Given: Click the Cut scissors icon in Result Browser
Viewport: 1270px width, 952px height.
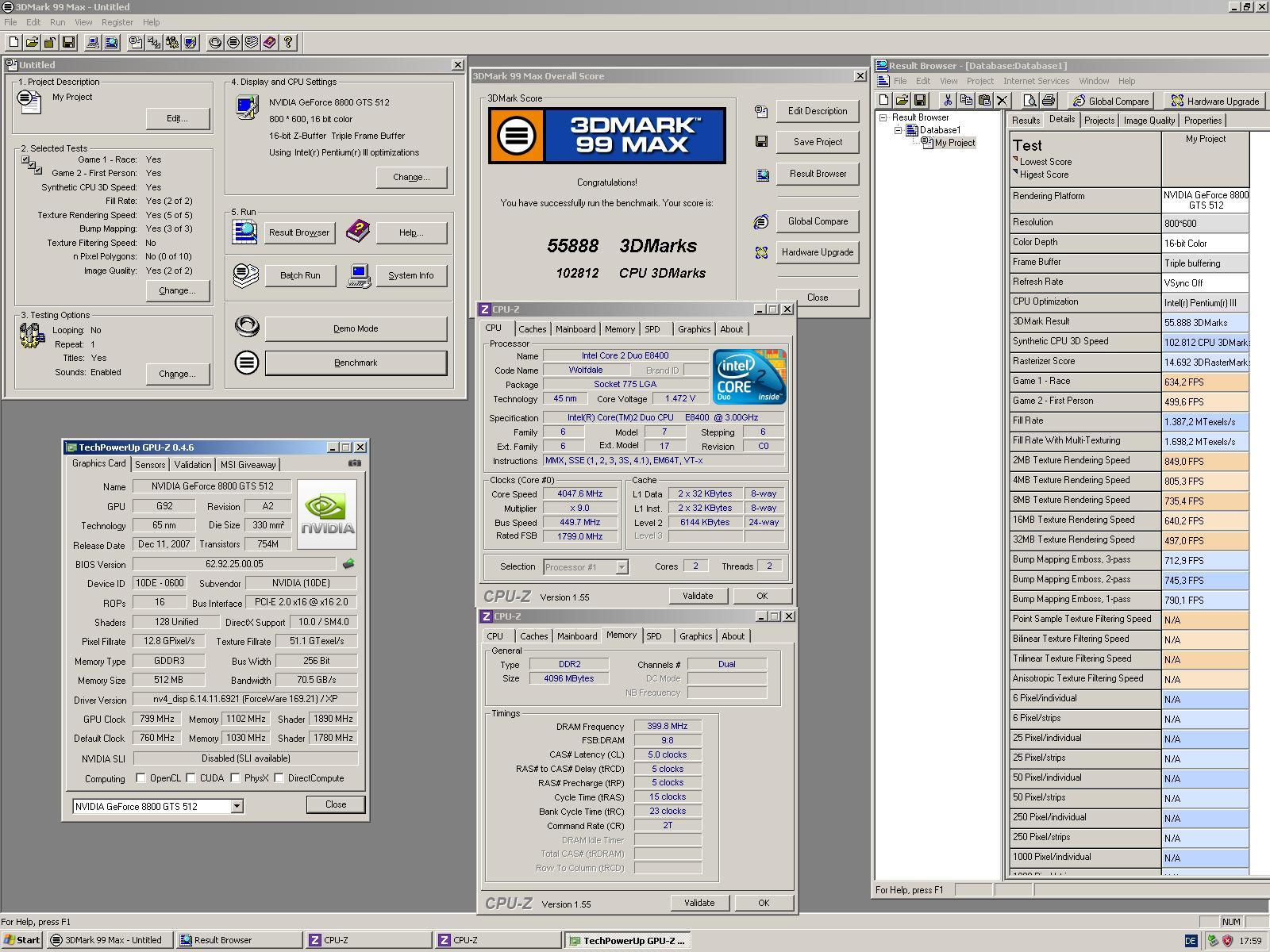Looking at the screenshot, I should 948,101.
